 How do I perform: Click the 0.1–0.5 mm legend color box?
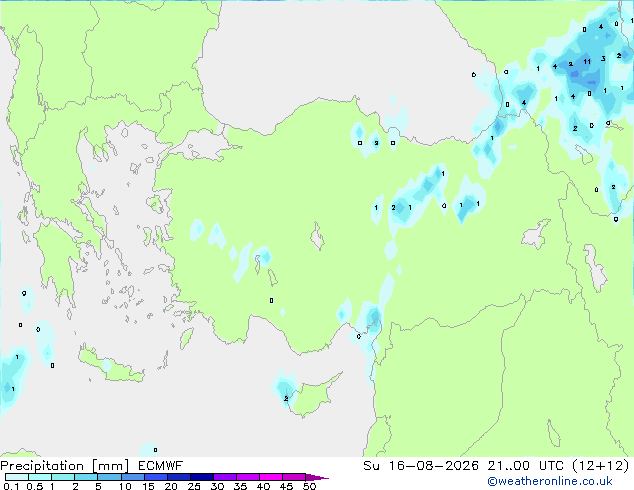(17, 477)
